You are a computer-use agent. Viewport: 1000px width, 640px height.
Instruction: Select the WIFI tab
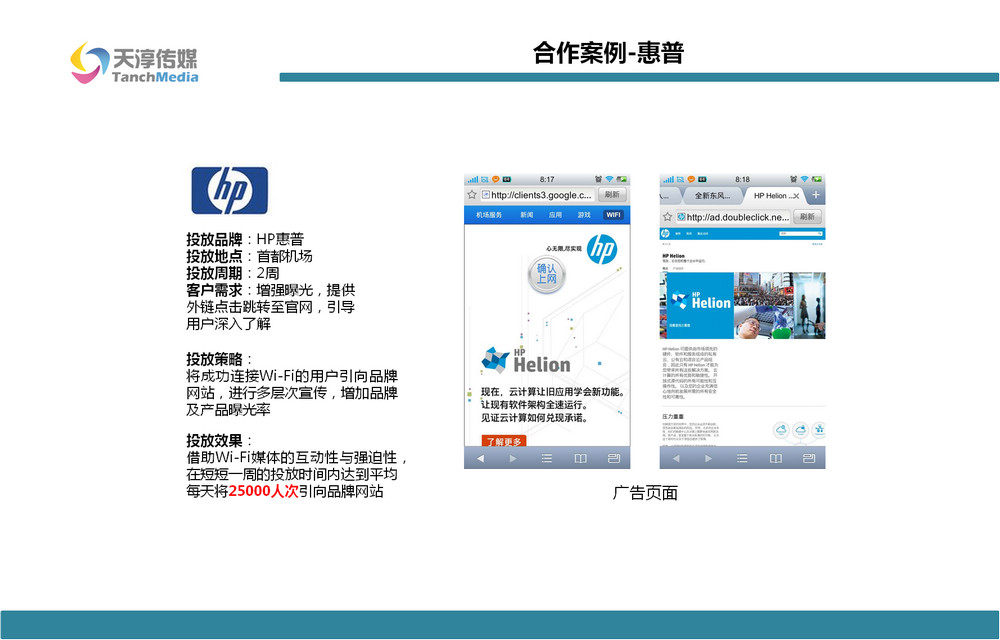point(614,215)
